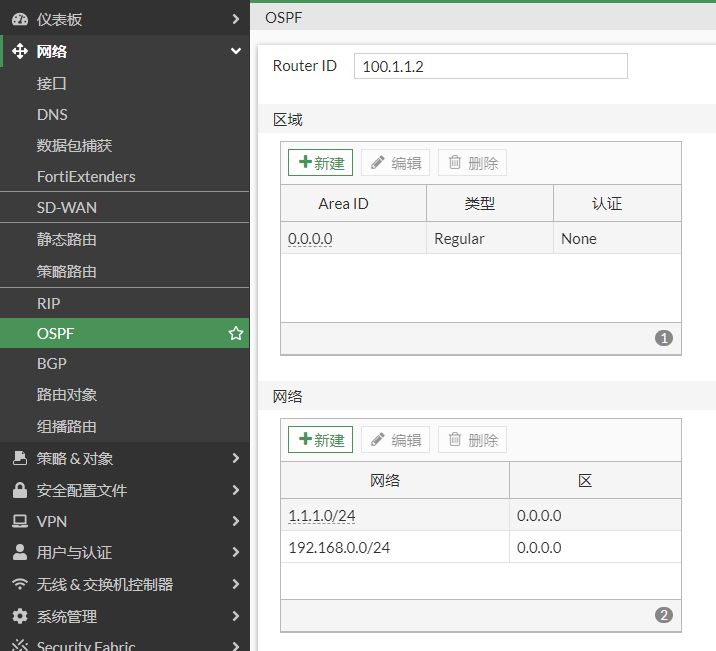Click the WiFi & Switch Controller icon

(x=19, y=585)
